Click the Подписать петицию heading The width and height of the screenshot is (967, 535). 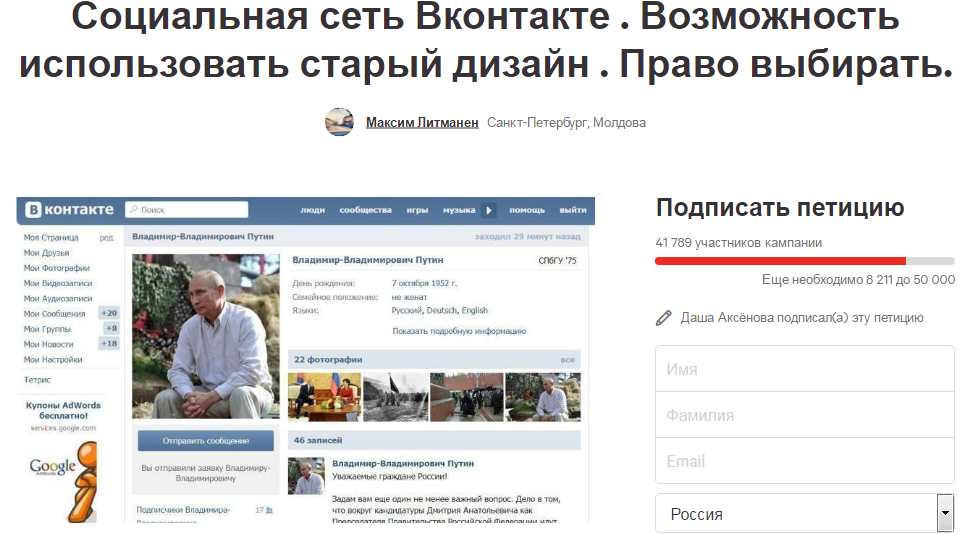[780, 208]
